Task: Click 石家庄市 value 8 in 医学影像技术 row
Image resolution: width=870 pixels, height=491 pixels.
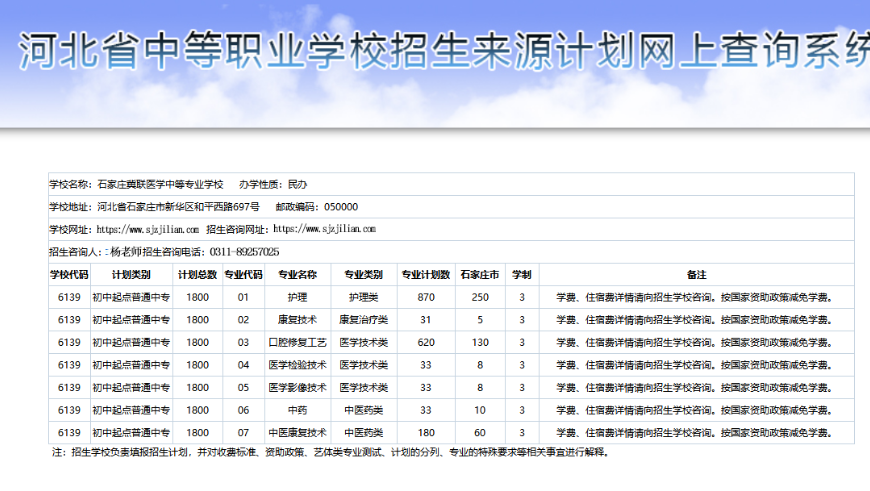Action: (480, 388)
